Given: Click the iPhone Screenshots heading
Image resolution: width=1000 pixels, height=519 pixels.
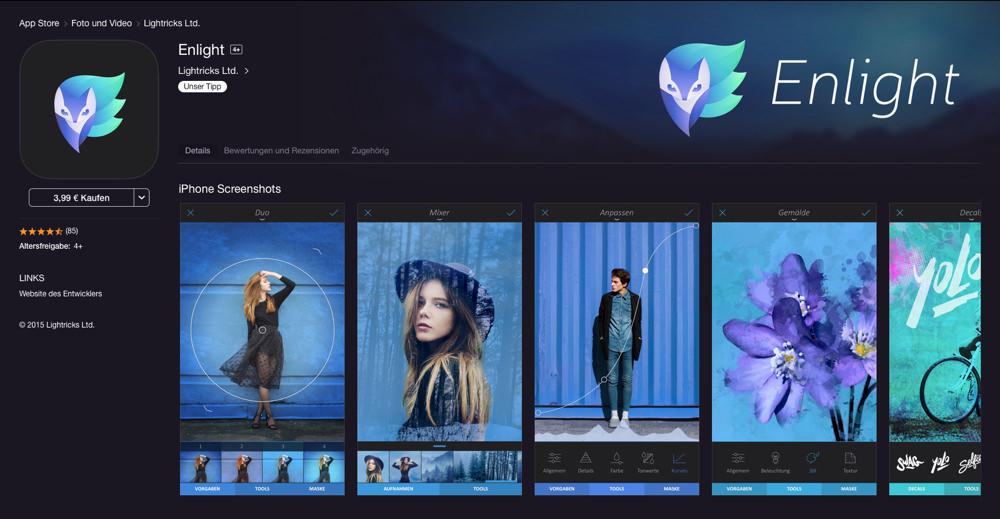Looking at the screenshot, I should click(x=230, y=189).
